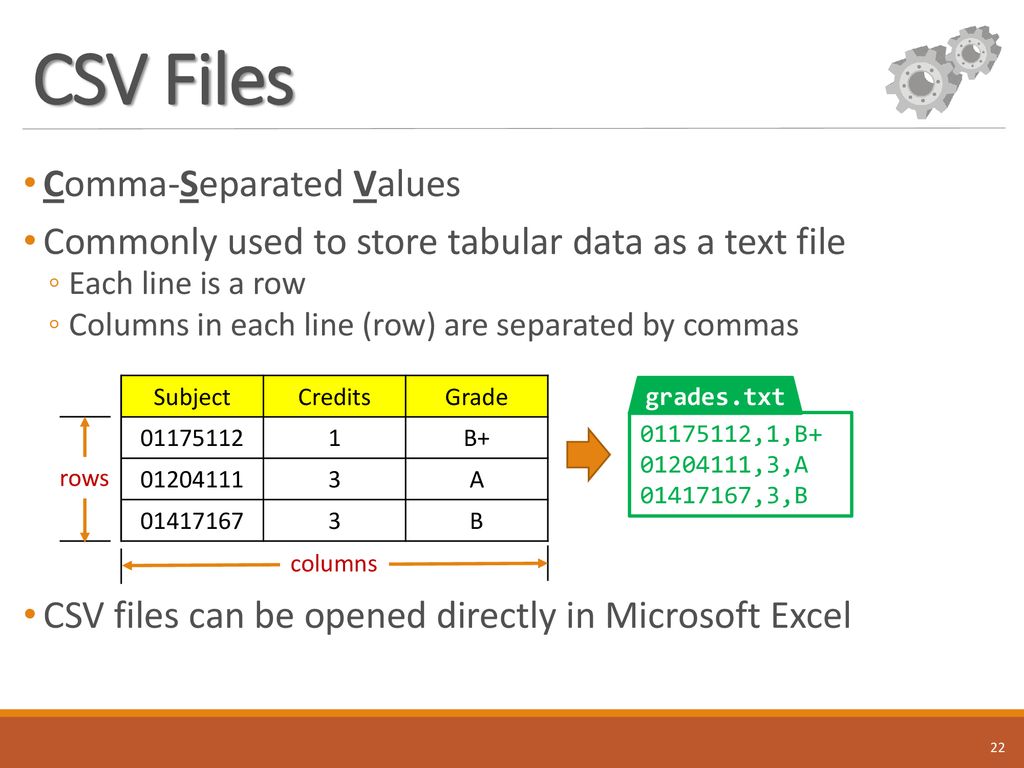The width and height of the screenshot is (1024, 768).
Task: Click 'Each line is a row' sub-bullet
Action: (x=187, y=283)
